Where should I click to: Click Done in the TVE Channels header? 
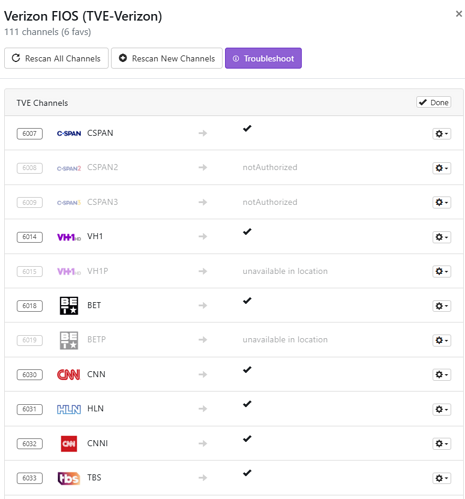[x=434, y=102]
